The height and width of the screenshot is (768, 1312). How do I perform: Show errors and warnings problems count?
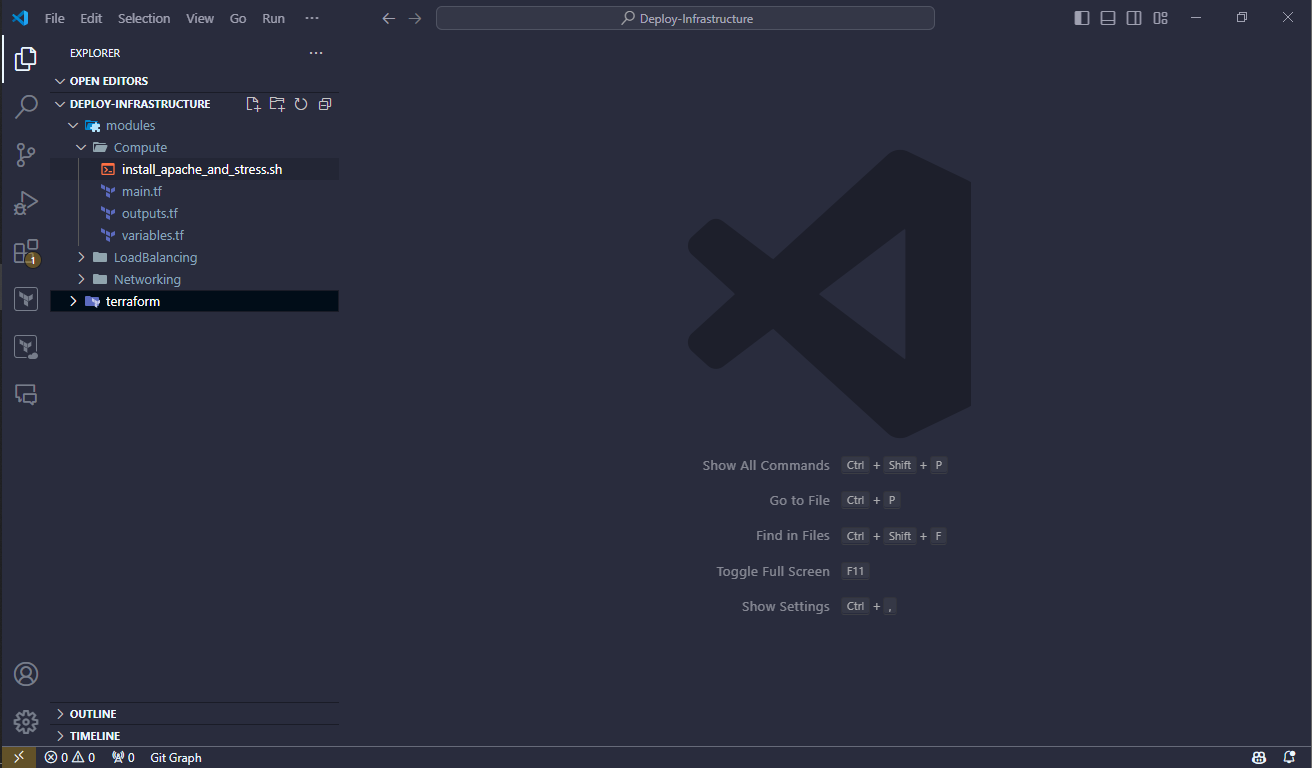(x=70, y=757)
